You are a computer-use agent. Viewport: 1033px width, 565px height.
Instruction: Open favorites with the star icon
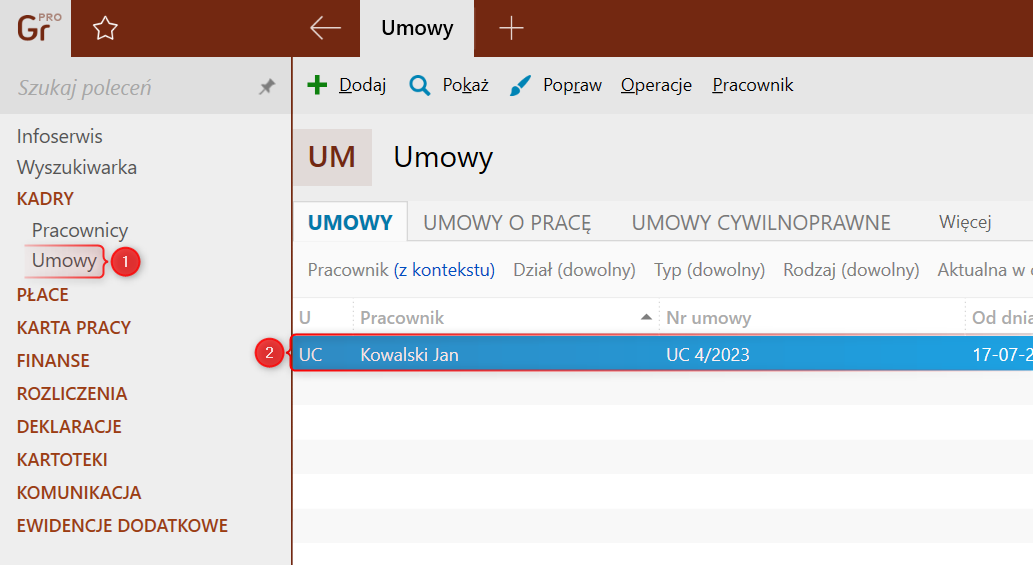pos(105,29)
